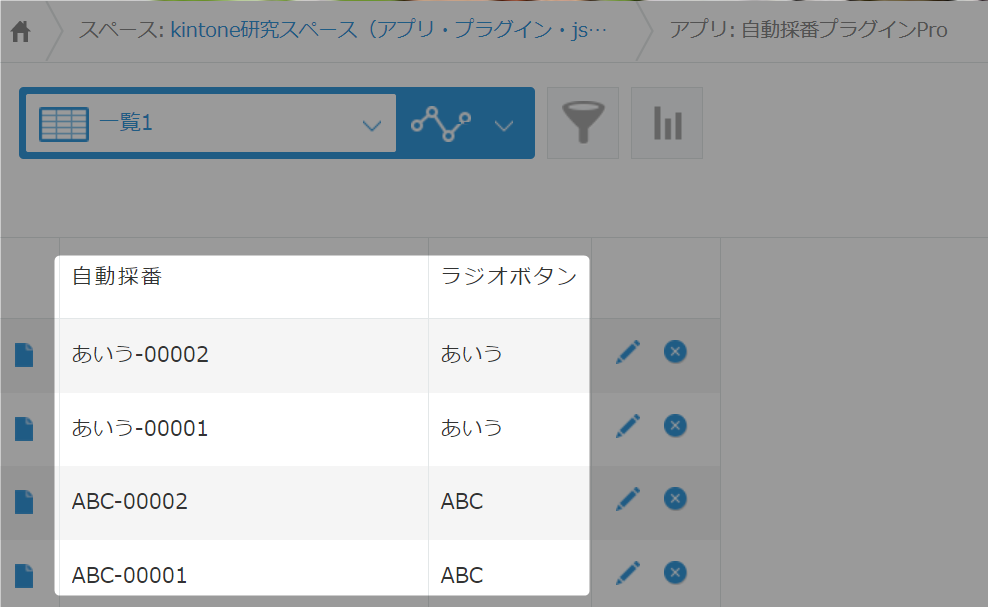The image size is (988, 607).
Task: Open record details for ABC-00001 document icon
Action: click(x=22, y=575)
